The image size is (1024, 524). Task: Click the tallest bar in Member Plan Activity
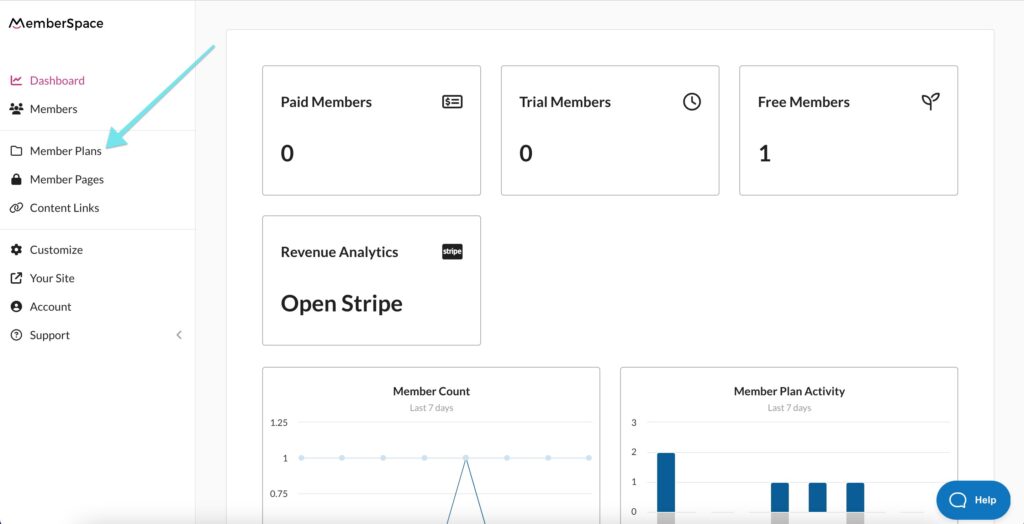point(665,482)
